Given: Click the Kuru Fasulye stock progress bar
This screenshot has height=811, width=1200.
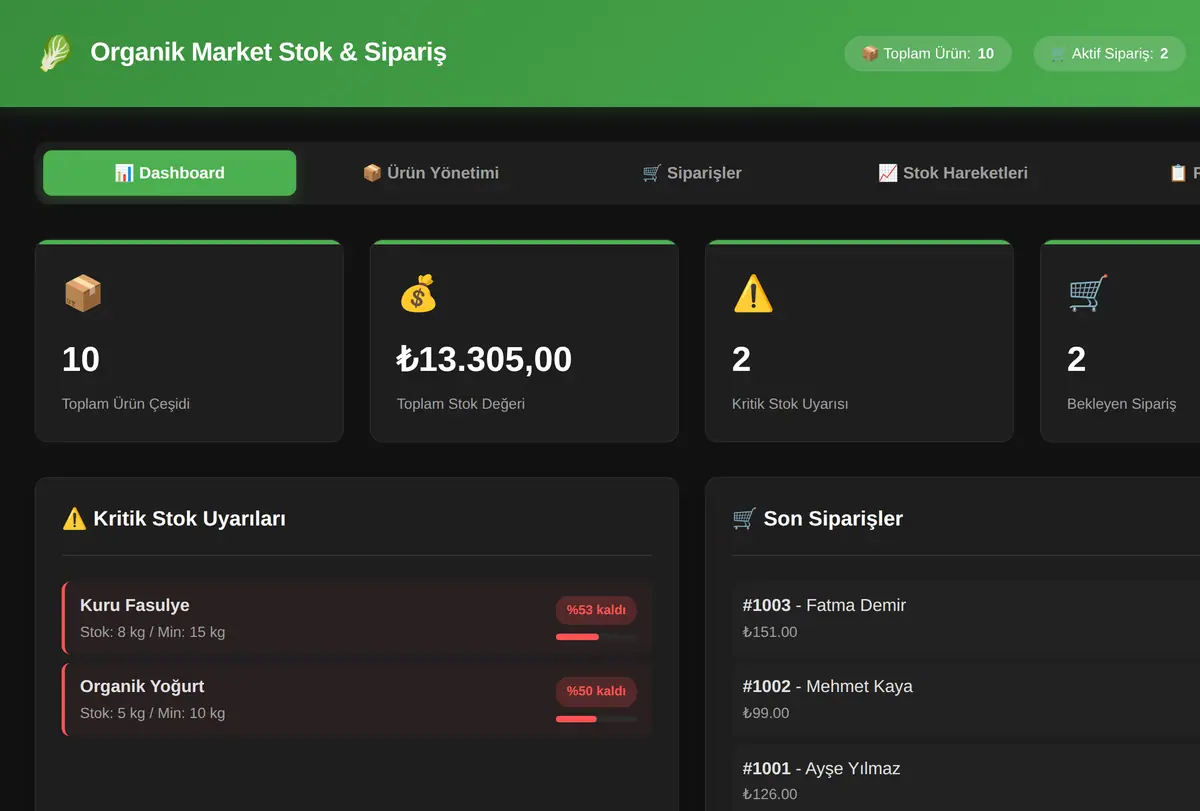Looking at the screenshot, I should [596, 637].
